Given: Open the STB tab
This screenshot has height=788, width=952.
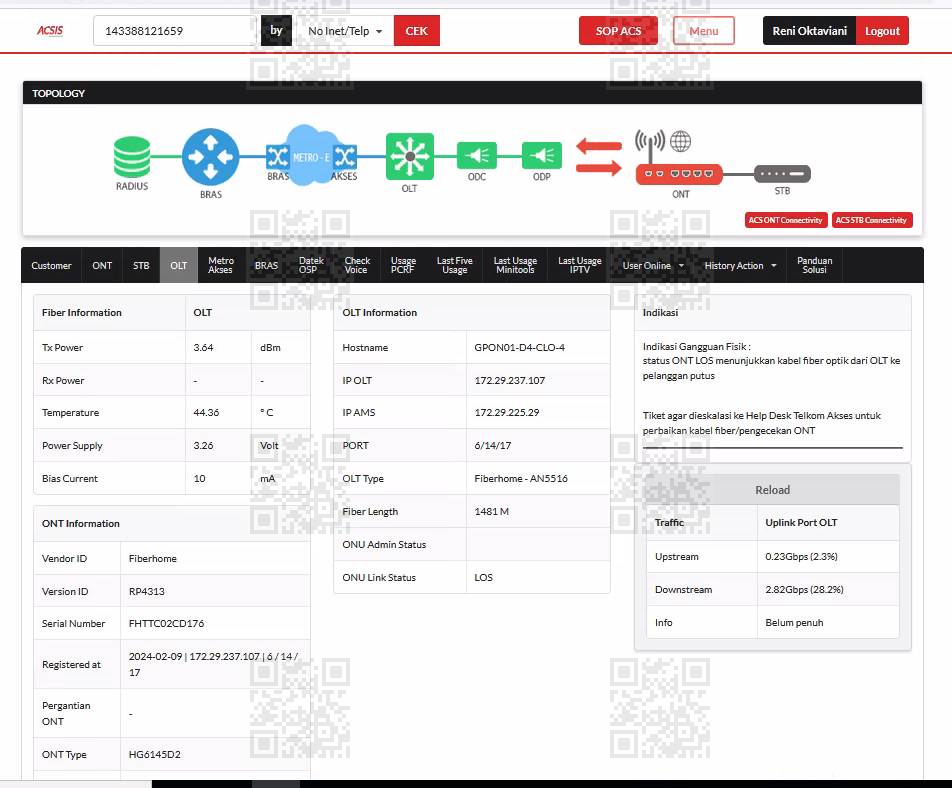Looking at the screenshot, I should point(141,265).
